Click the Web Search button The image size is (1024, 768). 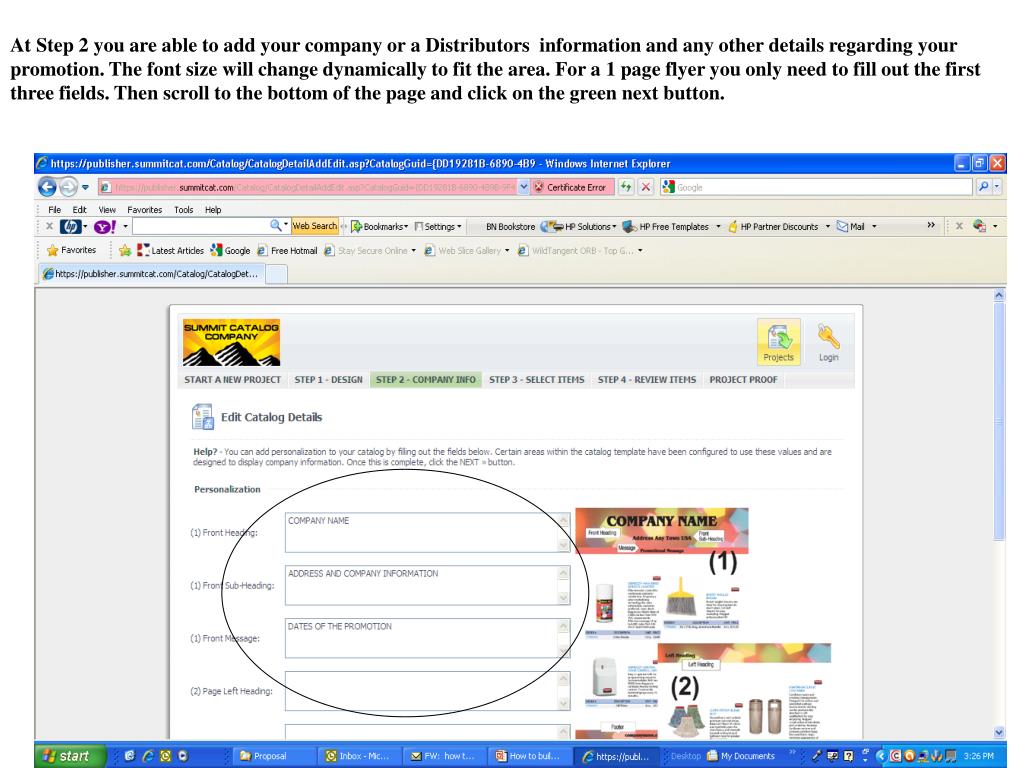point(314,226)
